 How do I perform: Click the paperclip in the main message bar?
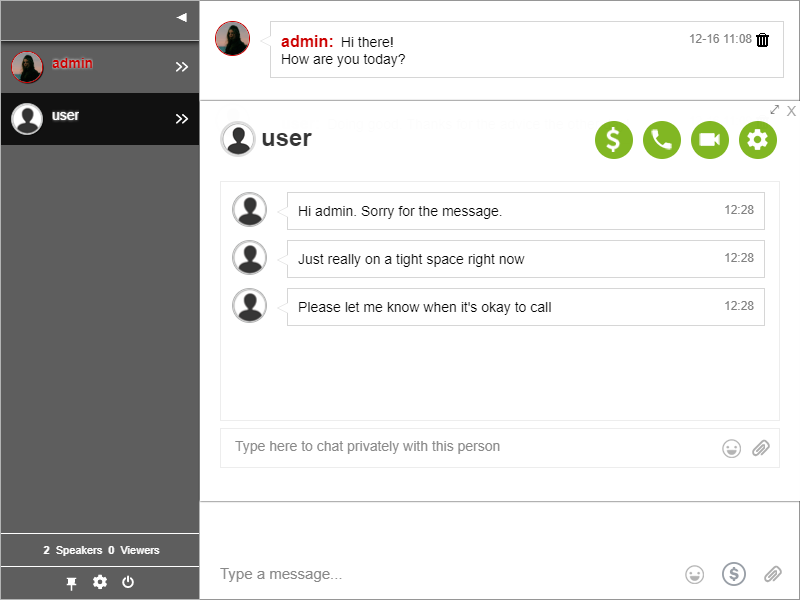[x=772, y=574]
